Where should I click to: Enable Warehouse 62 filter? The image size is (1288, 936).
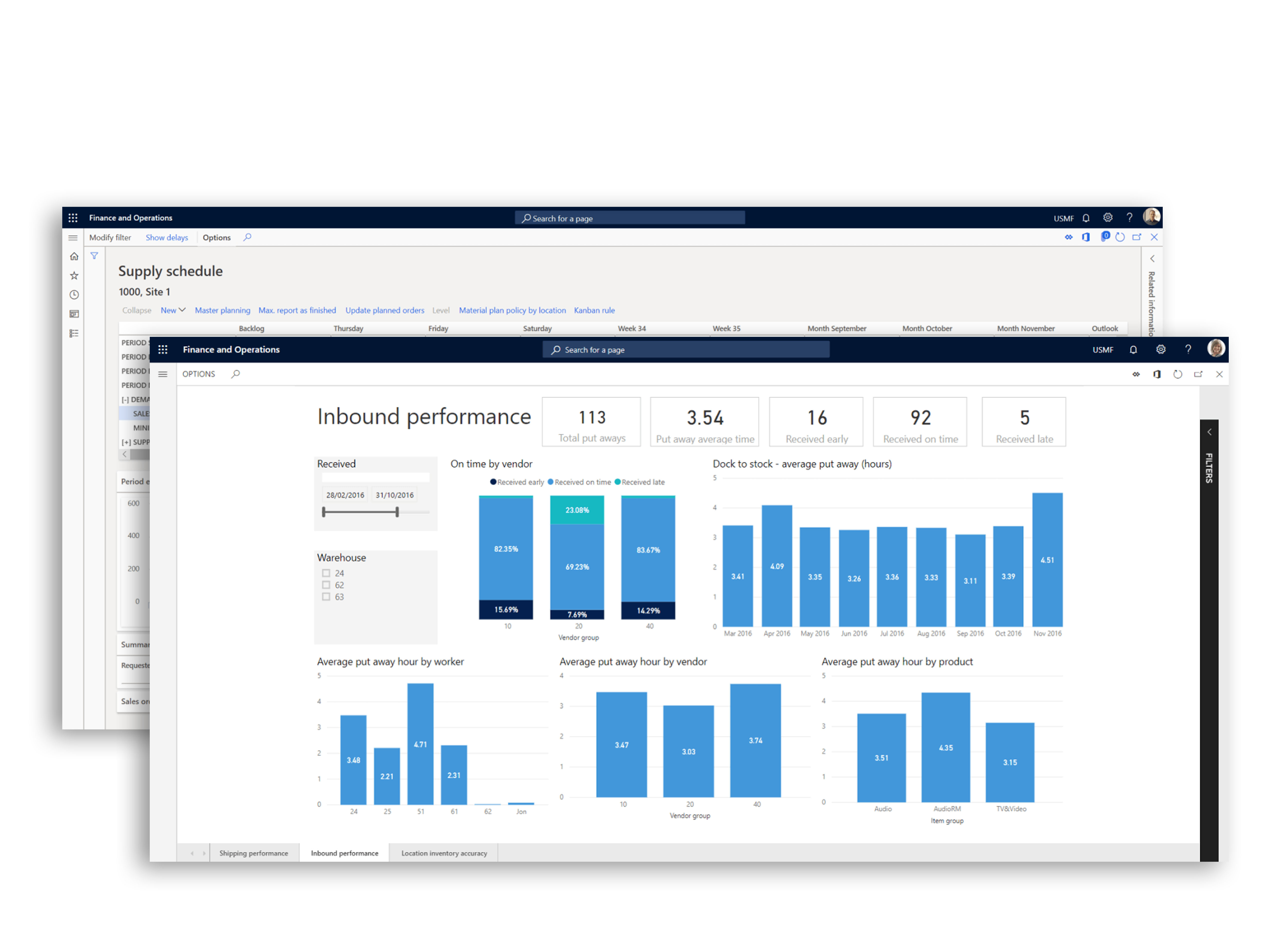[x=326, y=584]
